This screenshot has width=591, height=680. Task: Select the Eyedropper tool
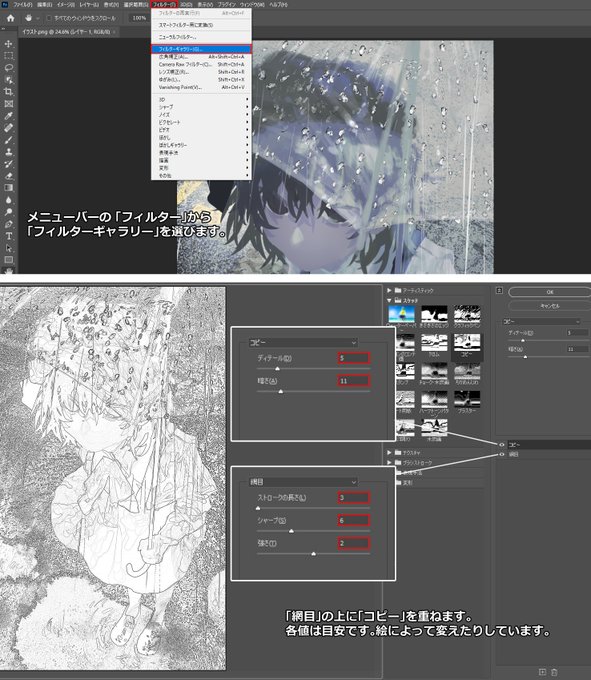coord(8,116)
